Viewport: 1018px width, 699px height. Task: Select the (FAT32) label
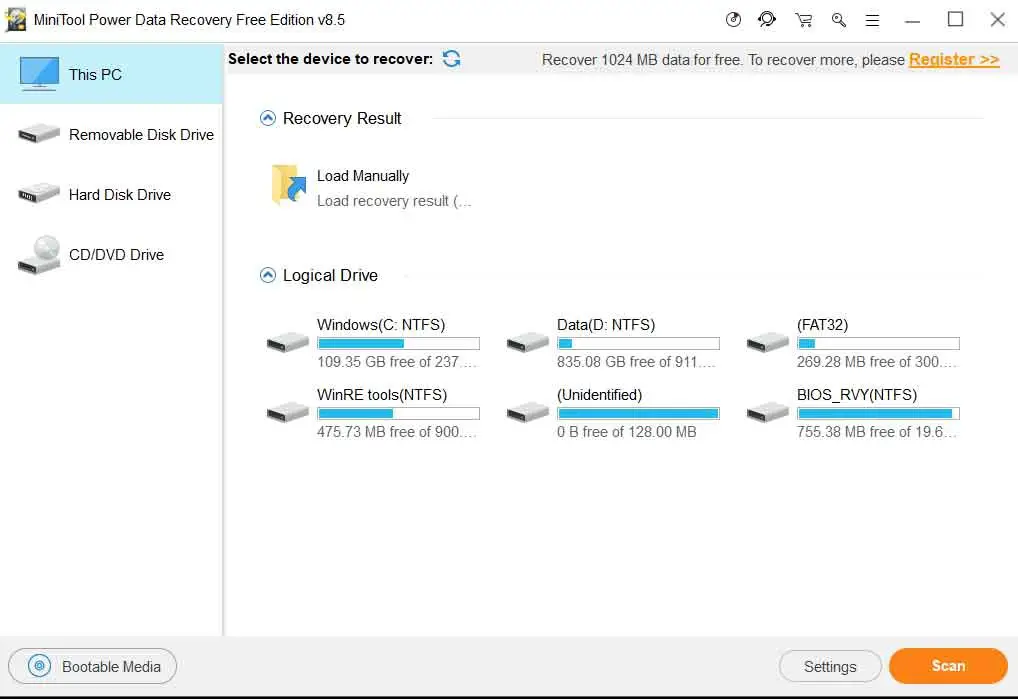[x=823, y=325]
